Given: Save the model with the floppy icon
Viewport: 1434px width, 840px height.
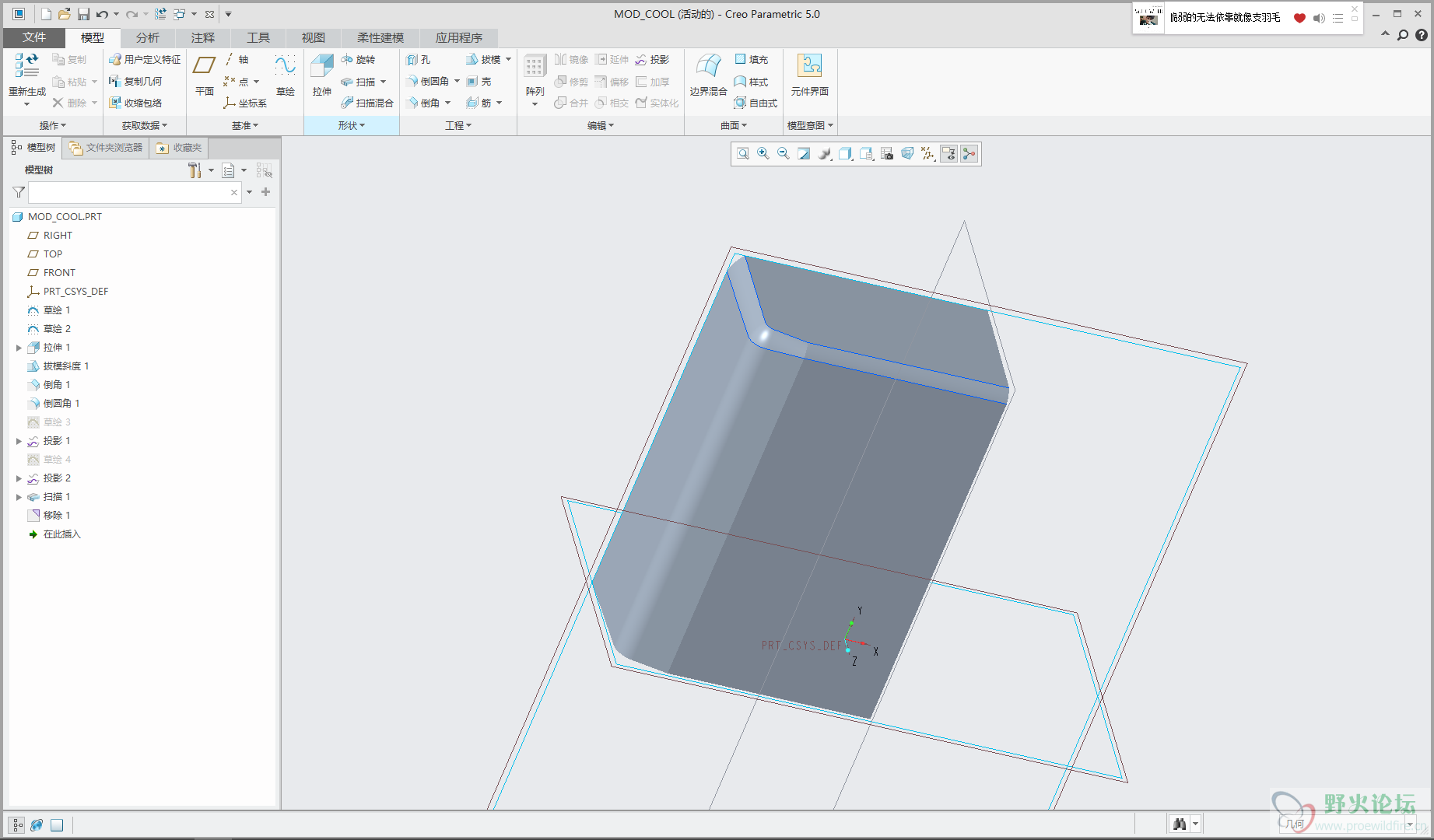Looking at the screenshot, I should tap(83, 14).
